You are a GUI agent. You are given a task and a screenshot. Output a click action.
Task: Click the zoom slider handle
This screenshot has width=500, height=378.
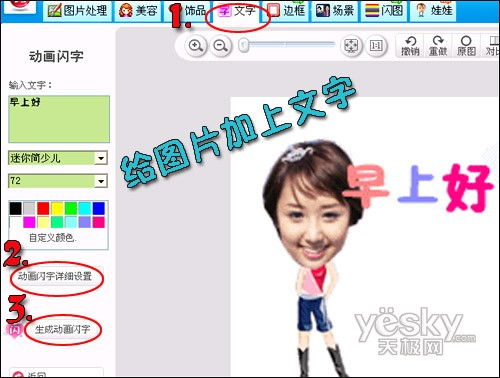(244, 45)
